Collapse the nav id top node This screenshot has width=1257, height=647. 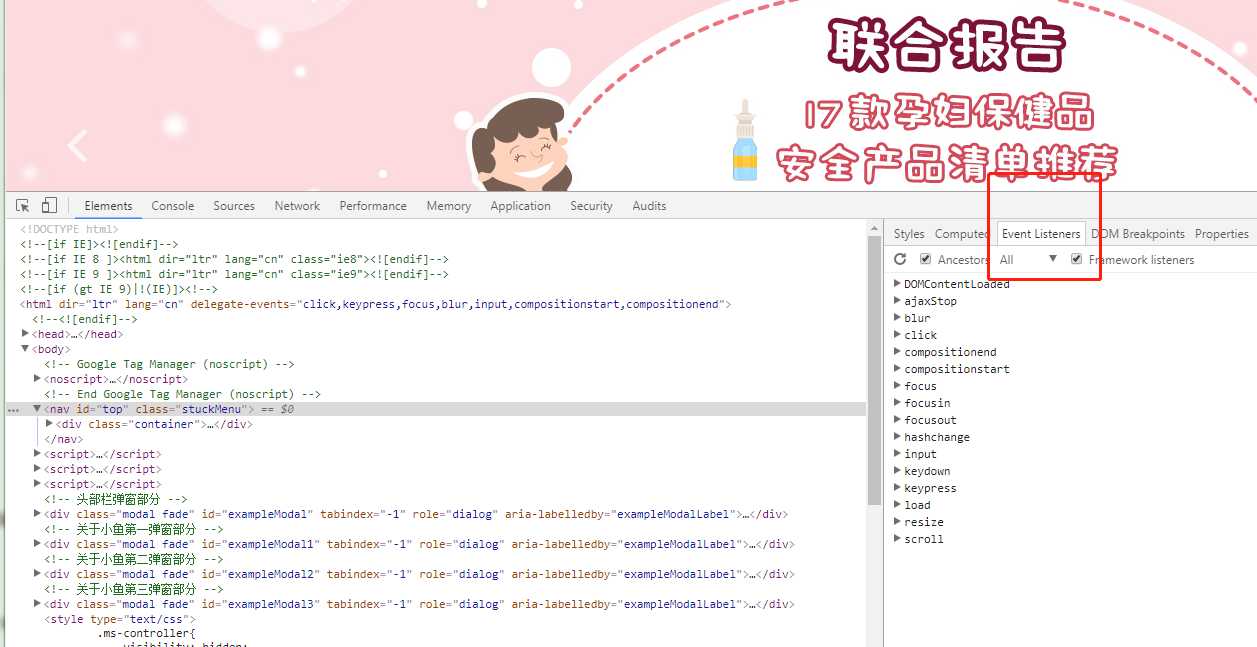tap(37, 409)
